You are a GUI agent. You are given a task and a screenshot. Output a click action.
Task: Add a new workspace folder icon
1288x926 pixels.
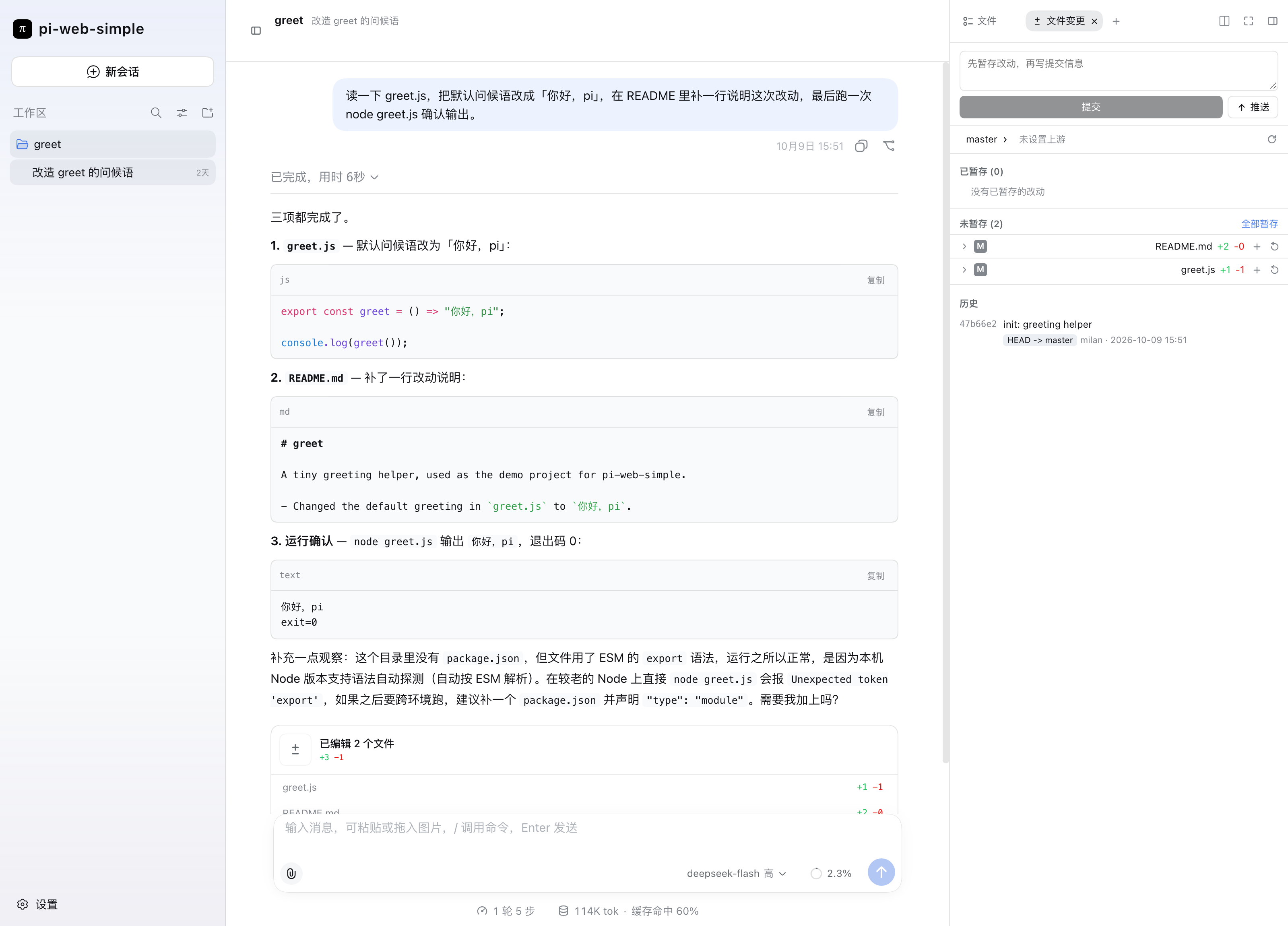pos(208,112)
